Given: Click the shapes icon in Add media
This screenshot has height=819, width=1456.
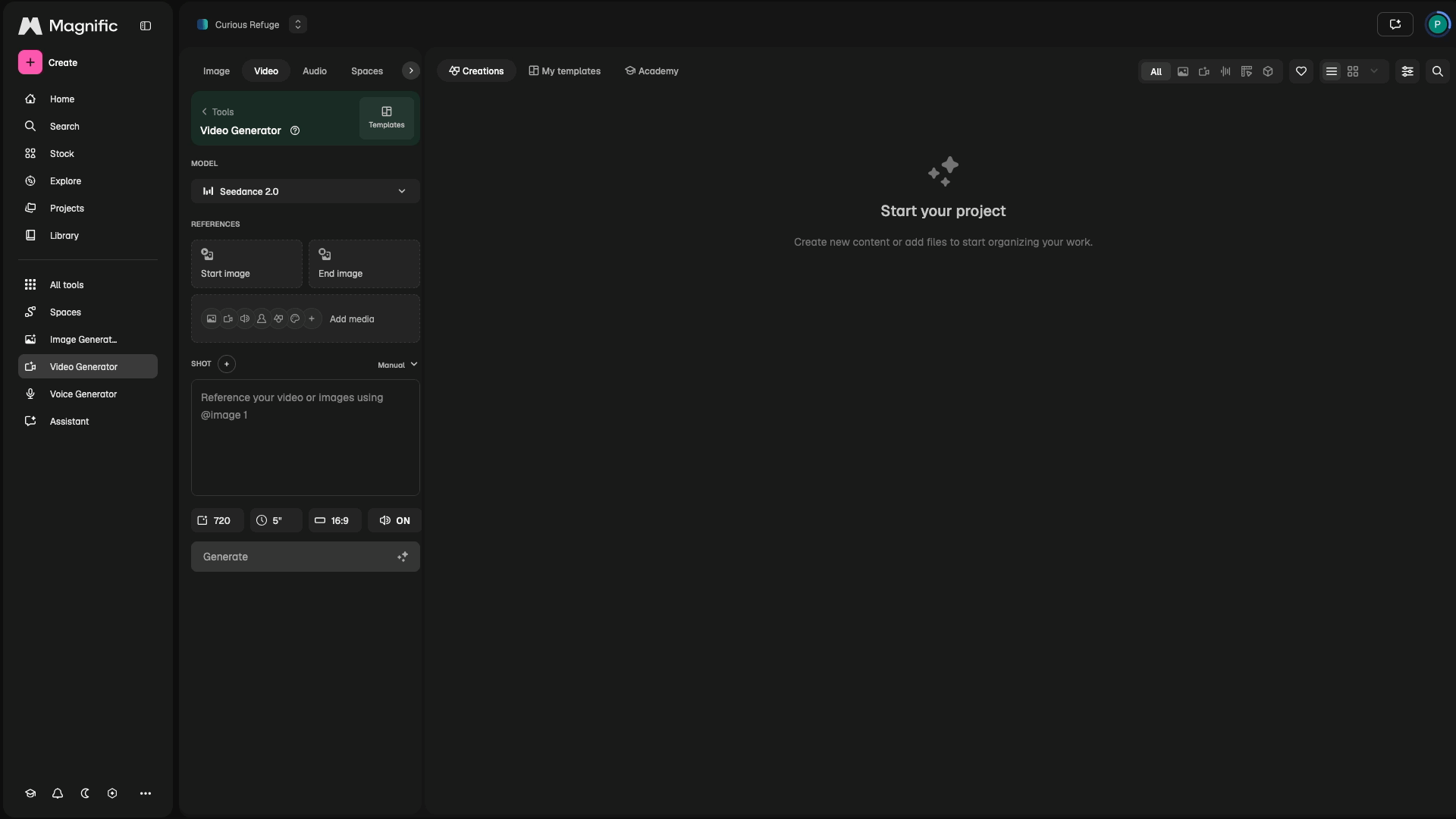Looking at the screenshot, I should (278, 319).
